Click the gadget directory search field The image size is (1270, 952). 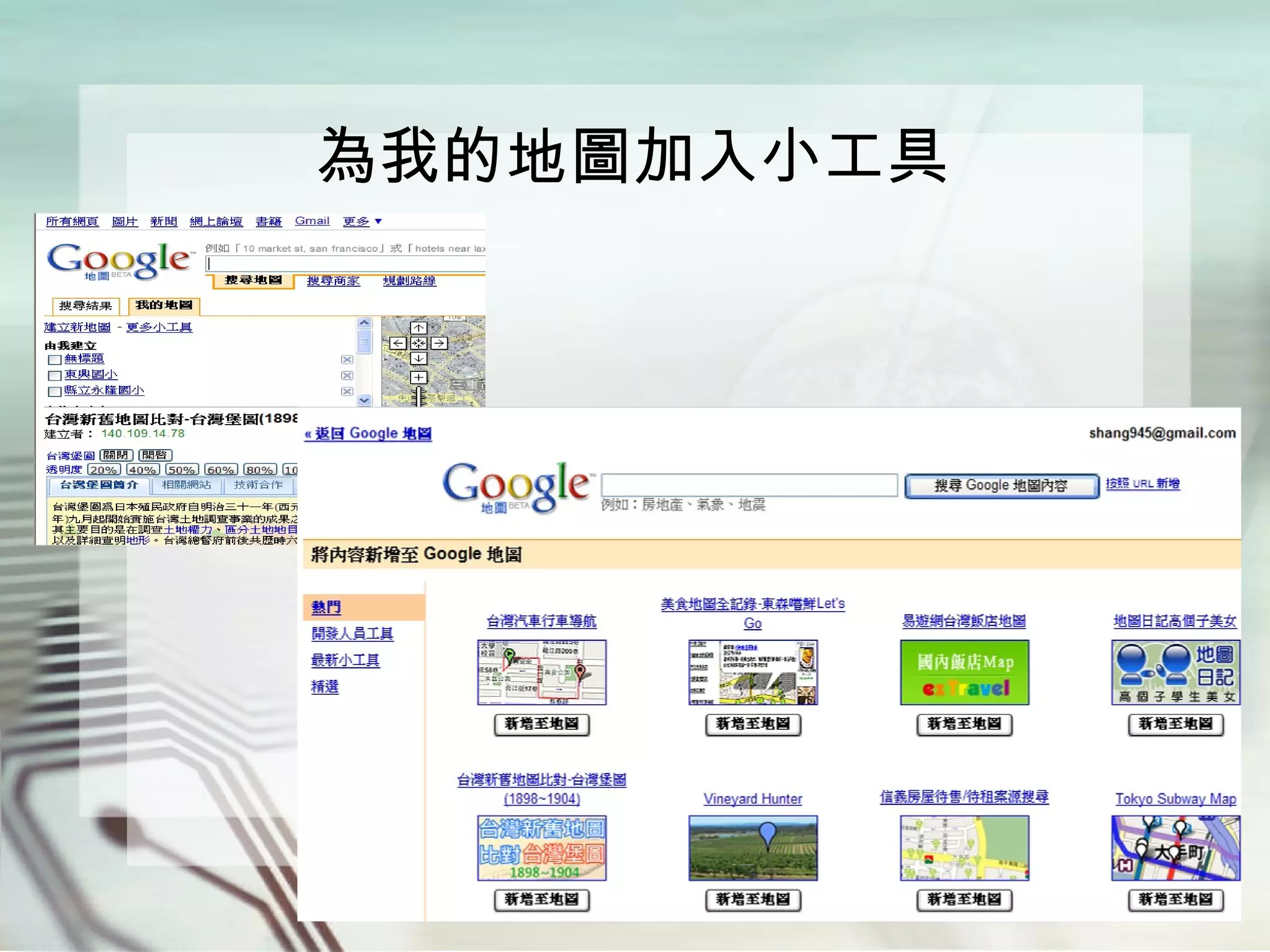(x=749, y=485)
